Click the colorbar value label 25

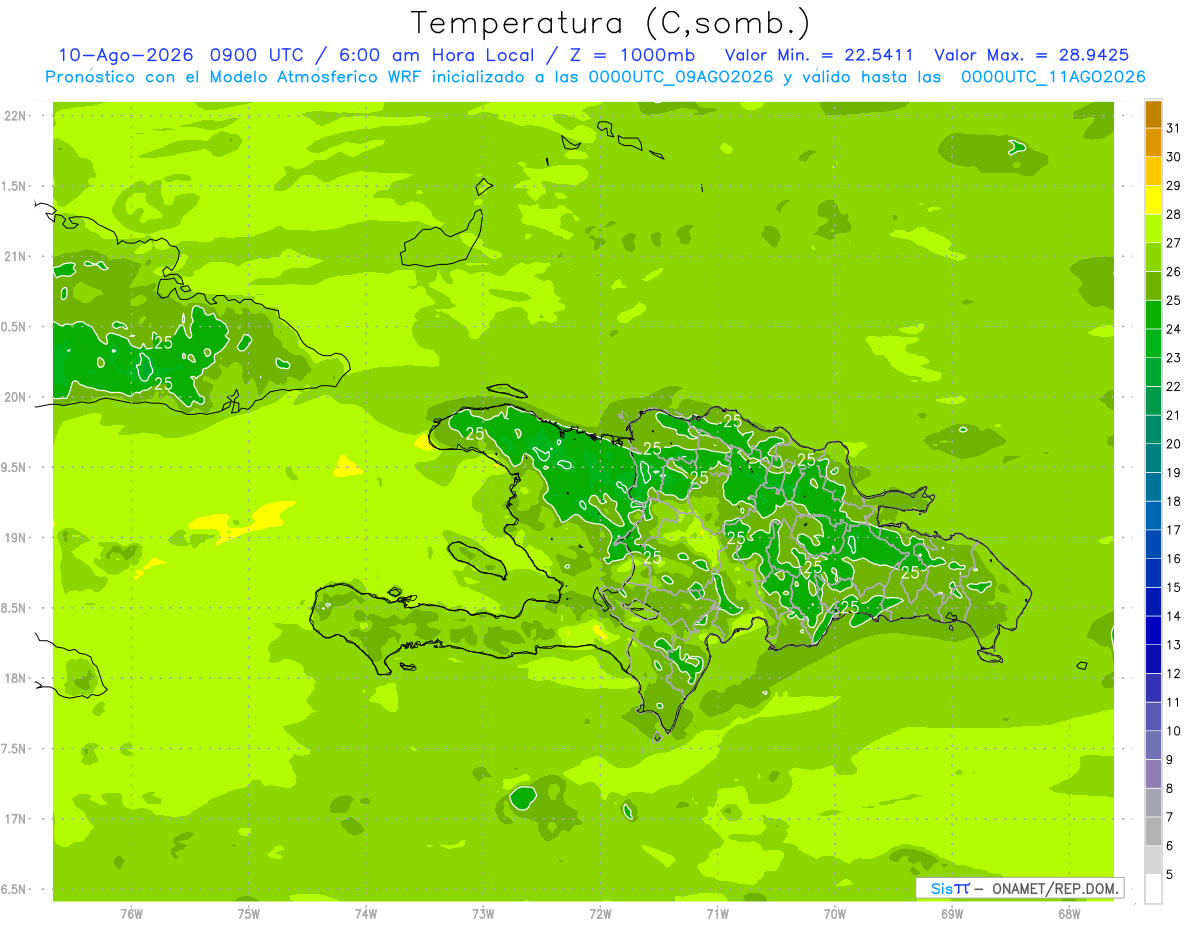point(1173,300)
